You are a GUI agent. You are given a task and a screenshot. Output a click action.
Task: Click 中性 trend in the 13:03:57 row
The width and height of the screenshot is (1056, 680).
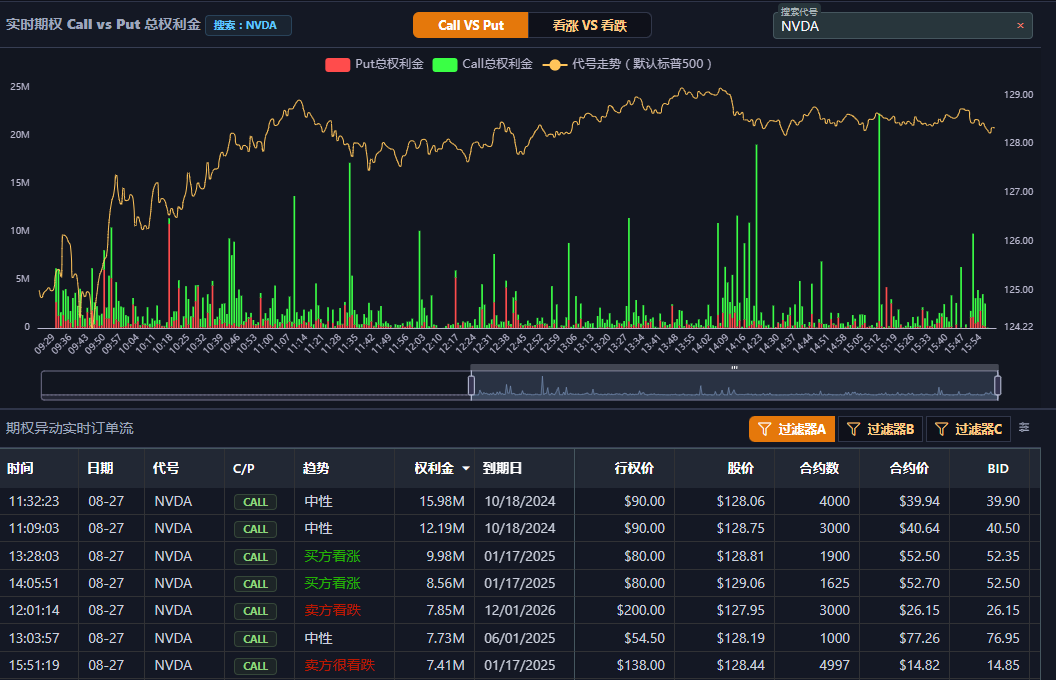coord(318,638)
